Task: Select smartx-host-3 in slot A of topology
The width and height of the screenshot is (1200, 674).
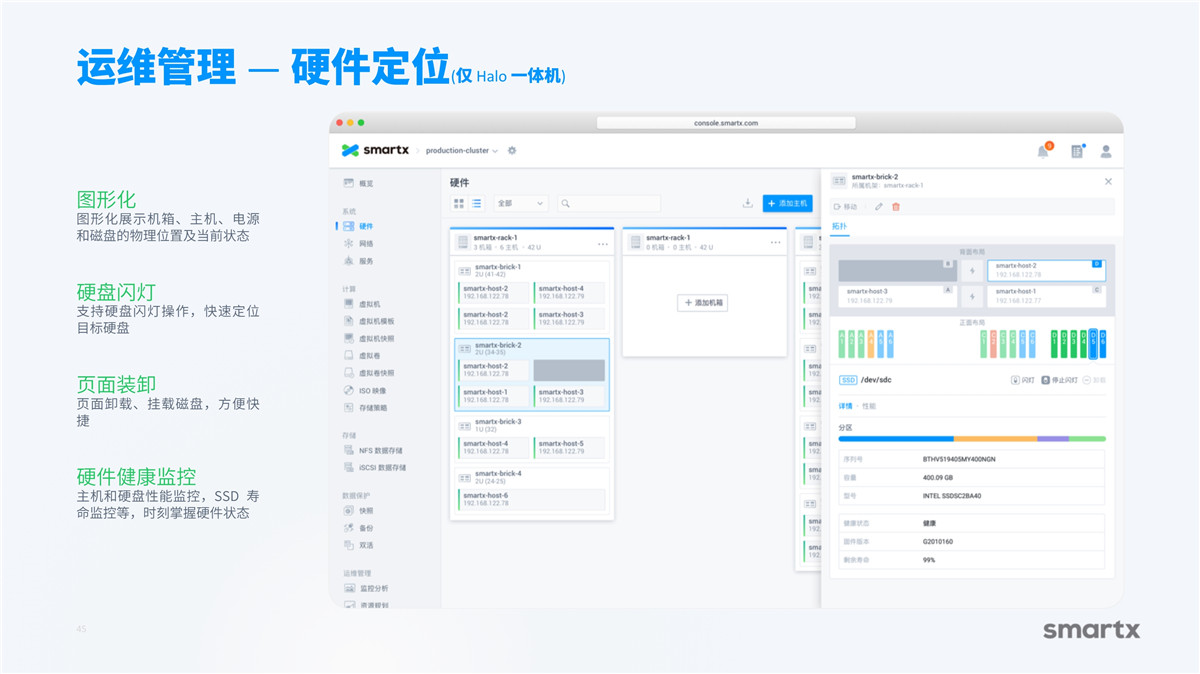Action: pyautogui.click(x=896, y=296)
